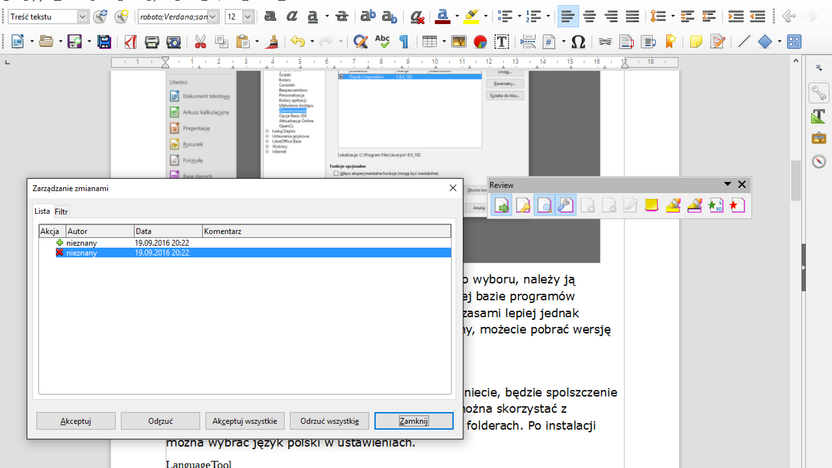This screenshot has width=832, height=468.
Task: Click Odrzuć wszystkie button
Action: tap(330, 421)
